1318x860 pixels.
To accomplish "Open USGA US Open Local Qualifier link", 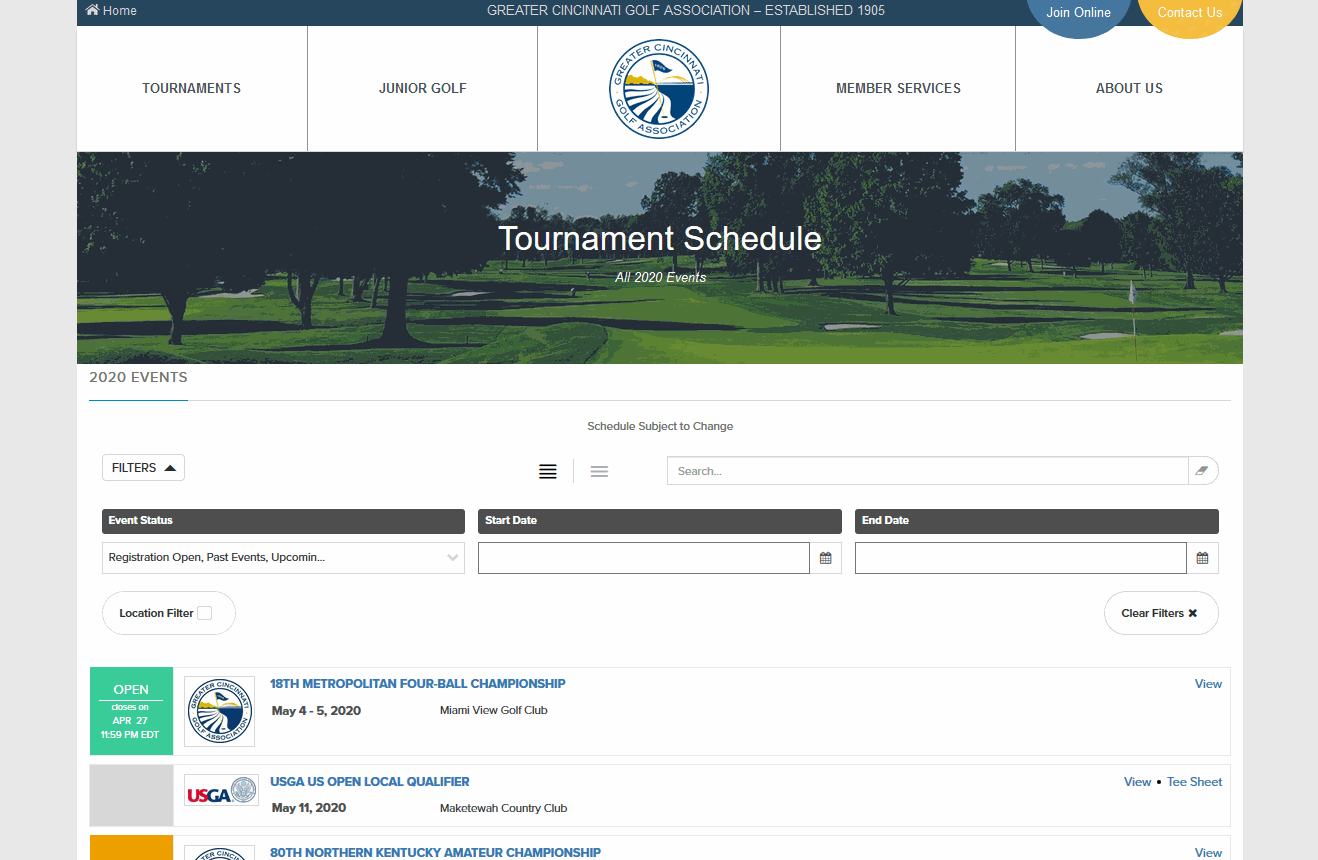I will [370, 782].
